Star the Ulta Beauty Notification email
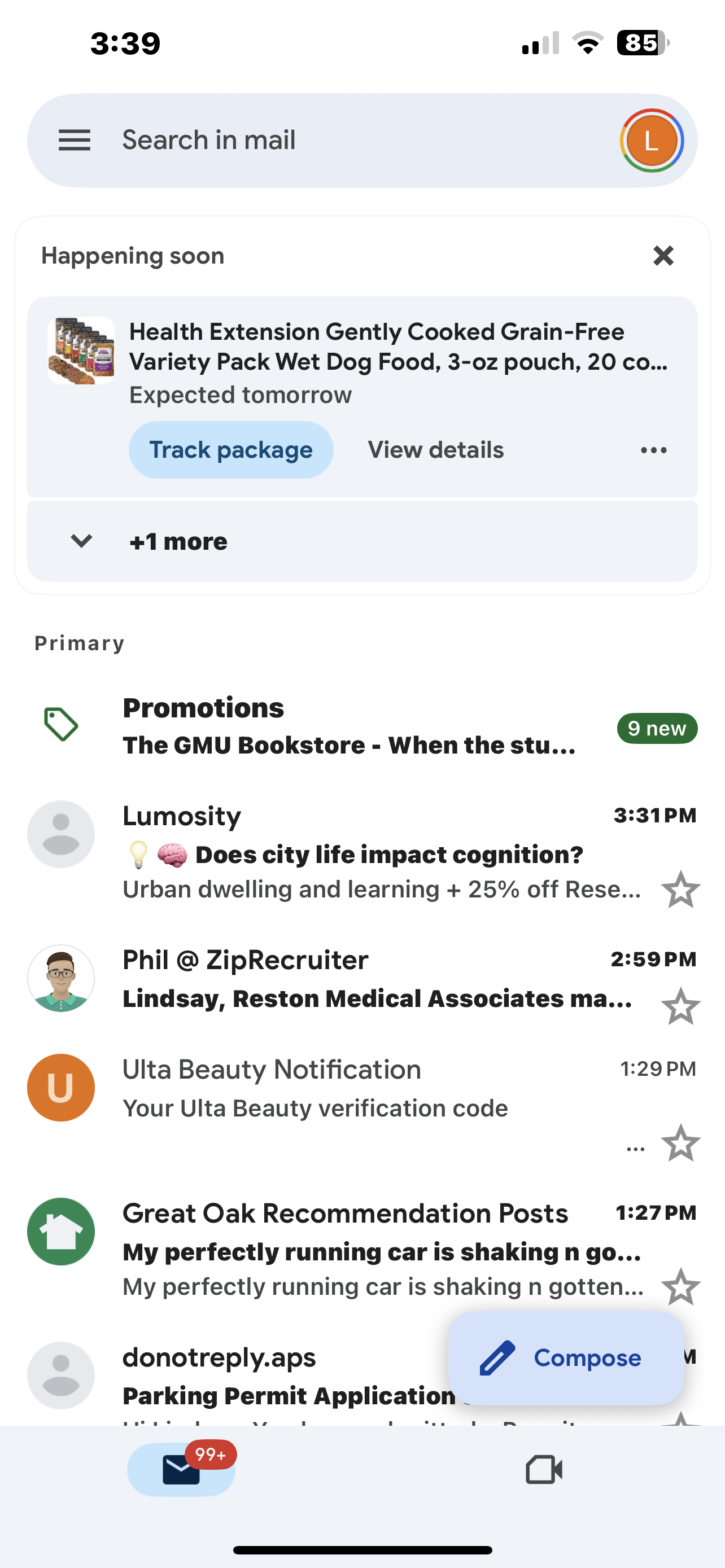Viewport: 725px width, 1568px height. point(680,1142)
